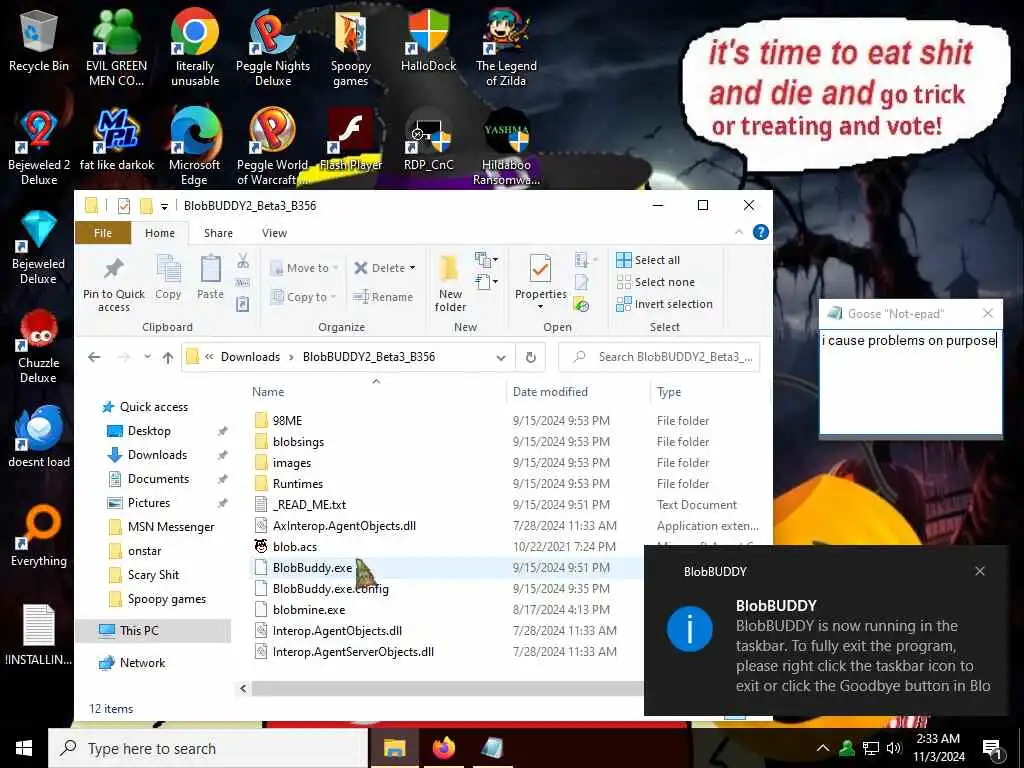Open Windows Start menu
The width and height of the screenshot is (1024, 768).
pos(24,748)
